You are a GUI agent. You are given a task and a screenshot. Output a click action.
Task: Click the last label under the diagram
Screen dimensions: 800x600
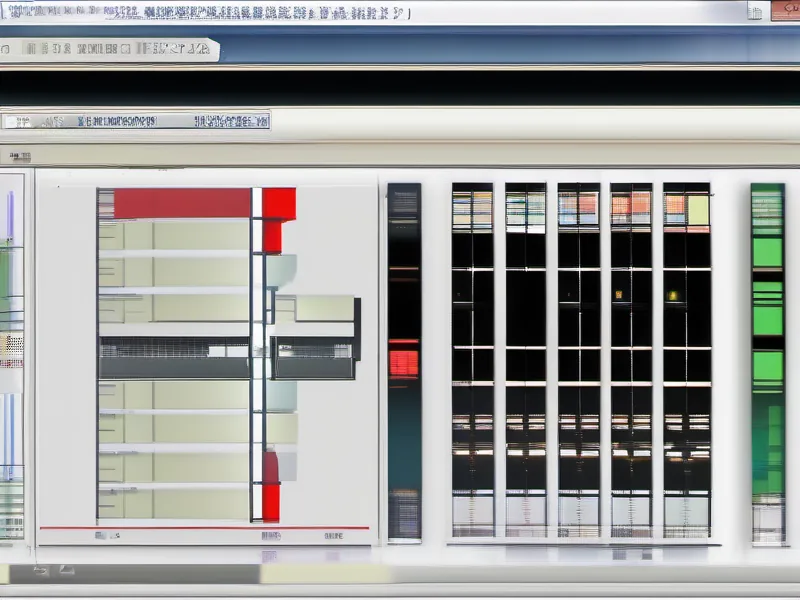[333, 536]
